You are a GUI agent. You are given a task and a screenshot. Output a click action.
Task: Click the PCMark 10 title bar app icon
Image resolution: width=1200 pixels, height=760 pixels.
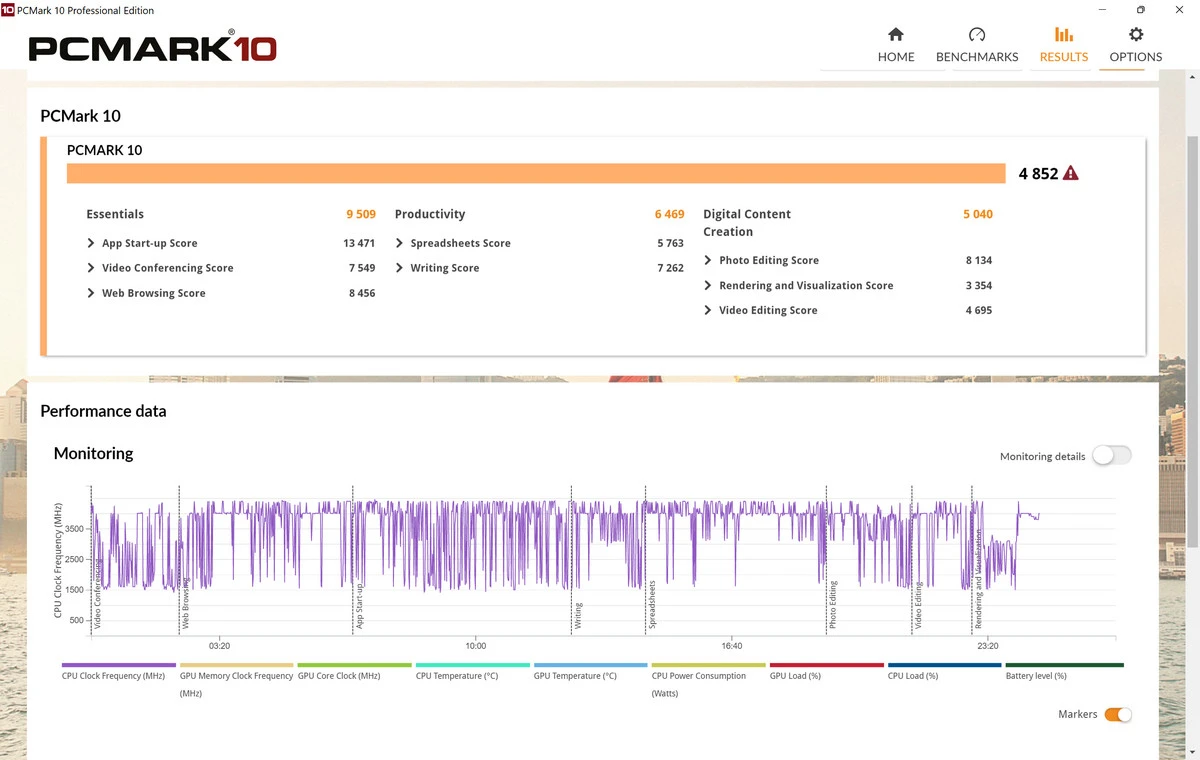point(8,10)
